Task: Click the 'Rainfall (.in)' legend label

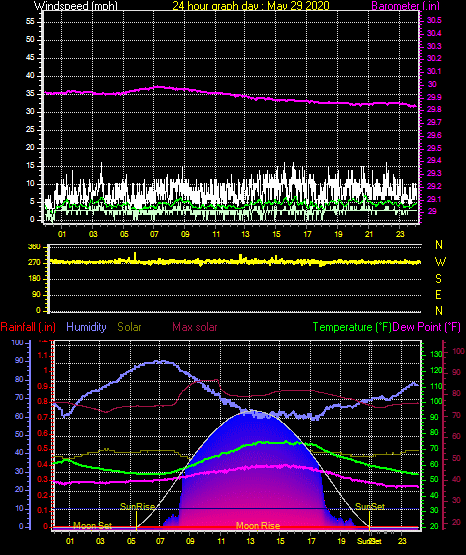Action: (x=28, y=327)
